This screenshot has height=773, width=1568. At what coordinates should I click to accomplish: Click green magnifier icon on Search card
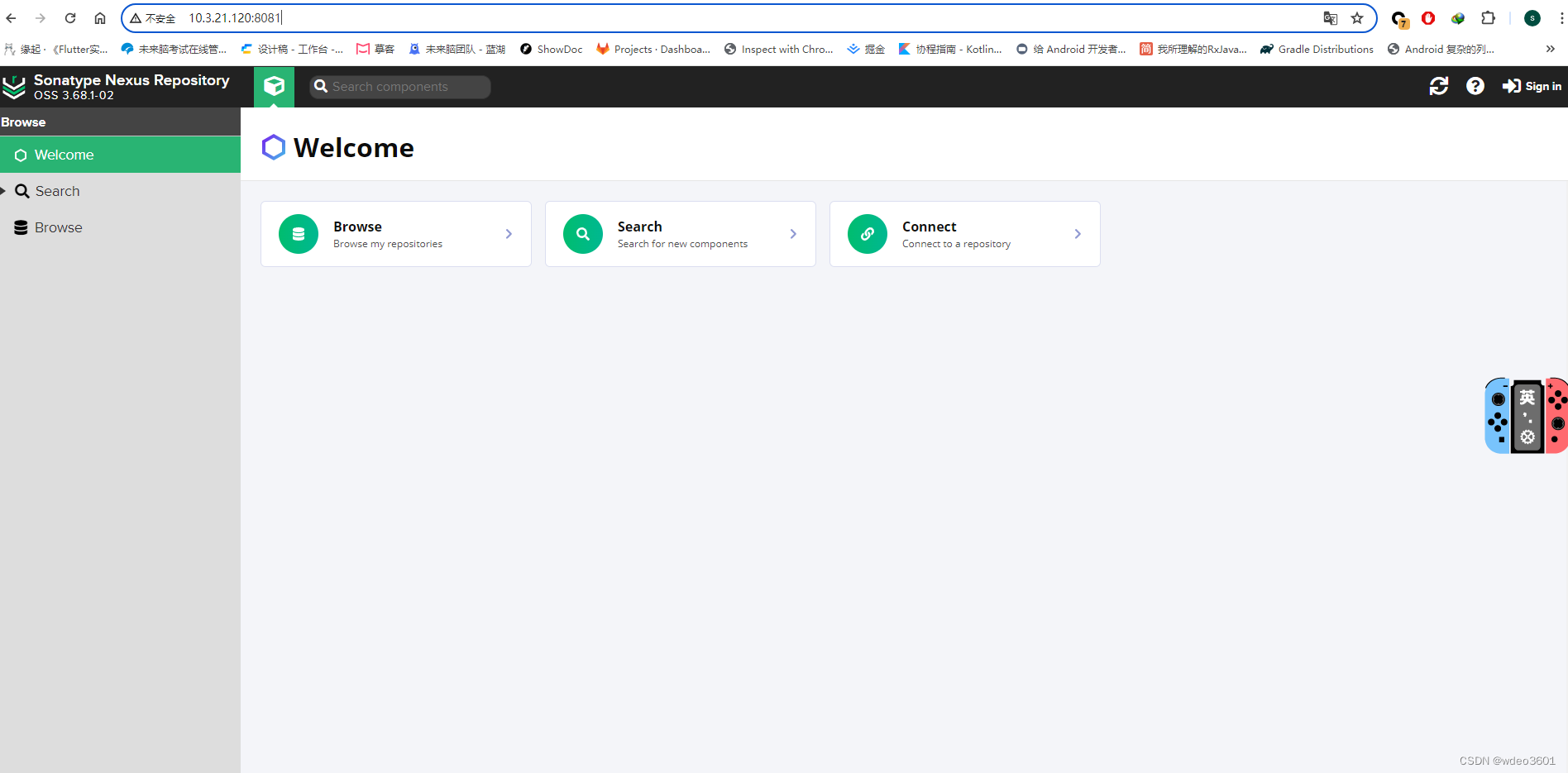click(583, 234)
